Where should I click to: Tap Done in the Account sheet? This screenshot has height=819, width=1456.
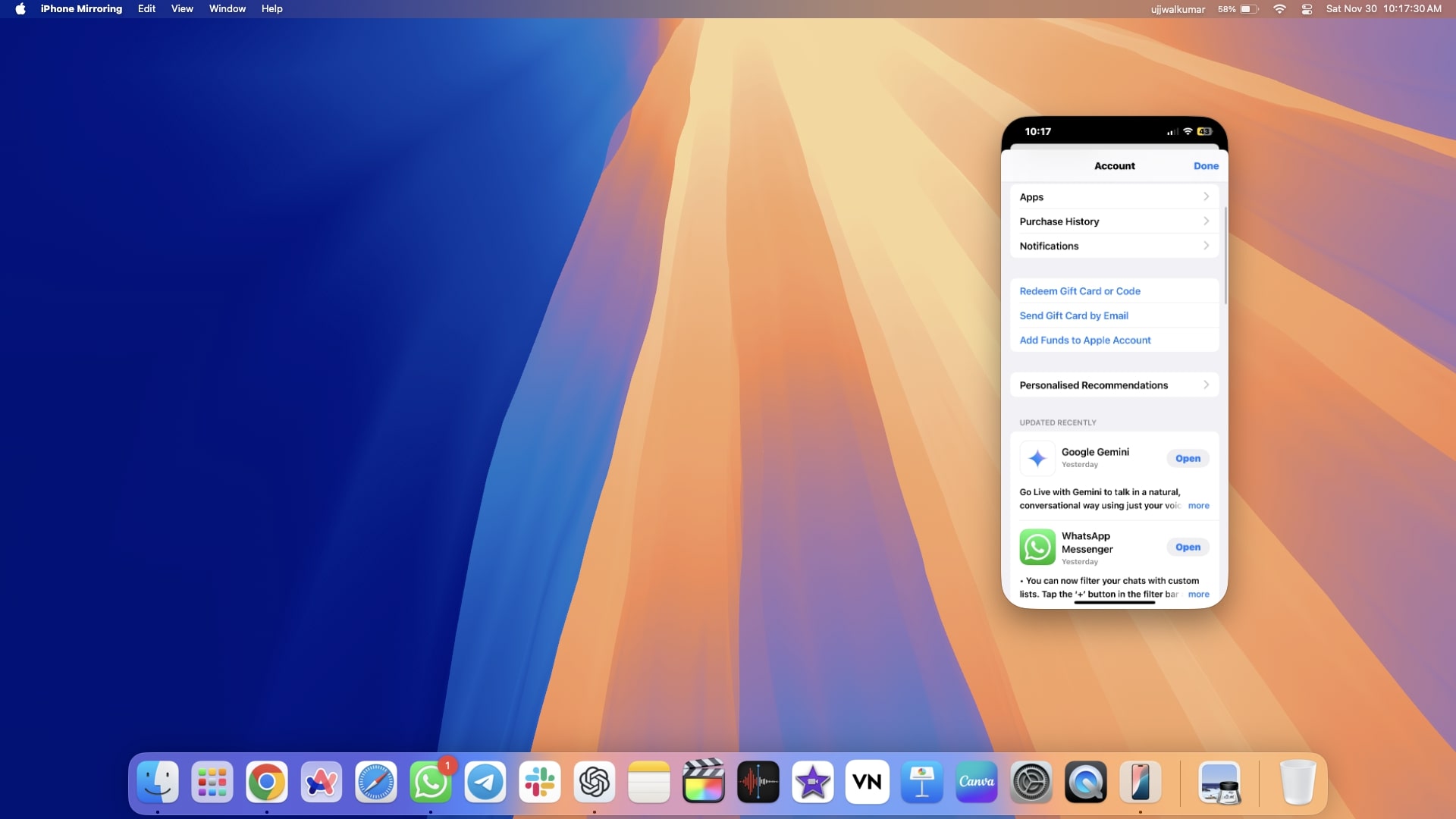[x=1206, y=166]
